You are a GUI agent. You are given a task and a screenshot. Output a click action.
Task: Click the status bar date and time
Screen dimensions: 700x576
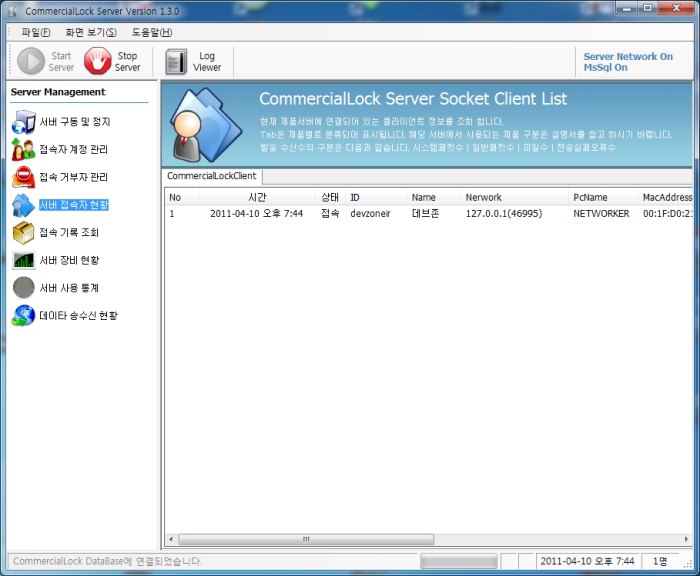tap(587, 561)
